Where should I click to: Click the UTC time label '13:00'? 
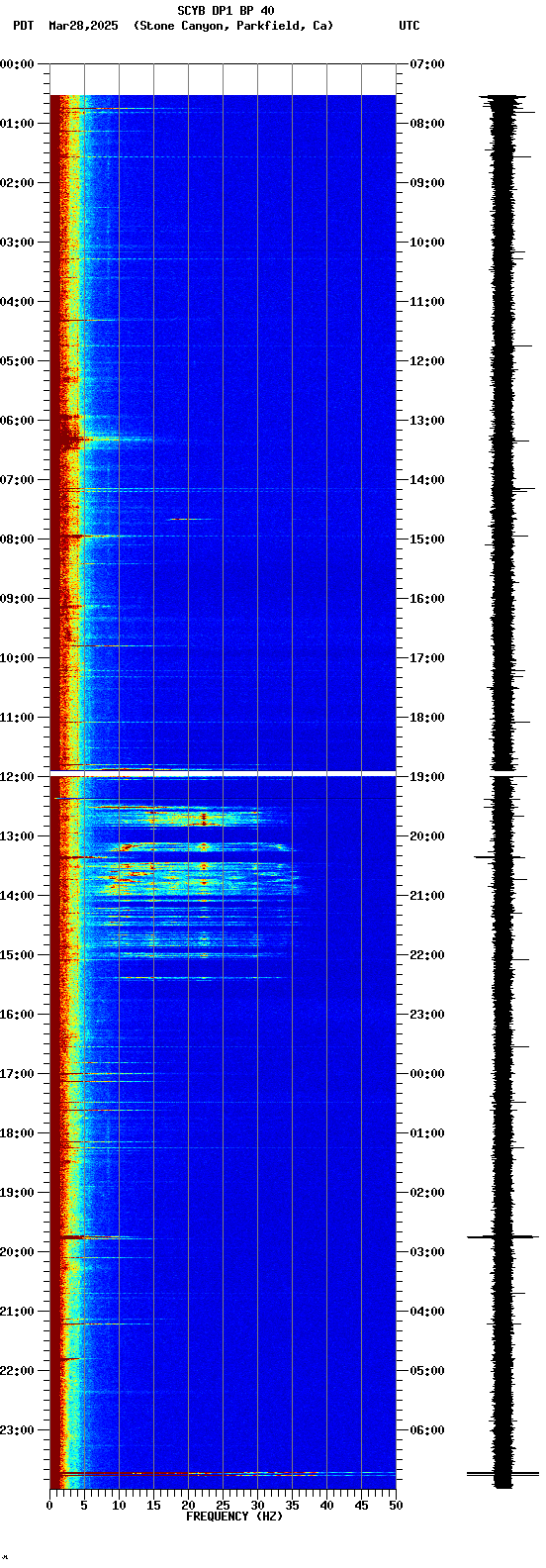pyautogui.click(x=427, y=421)
